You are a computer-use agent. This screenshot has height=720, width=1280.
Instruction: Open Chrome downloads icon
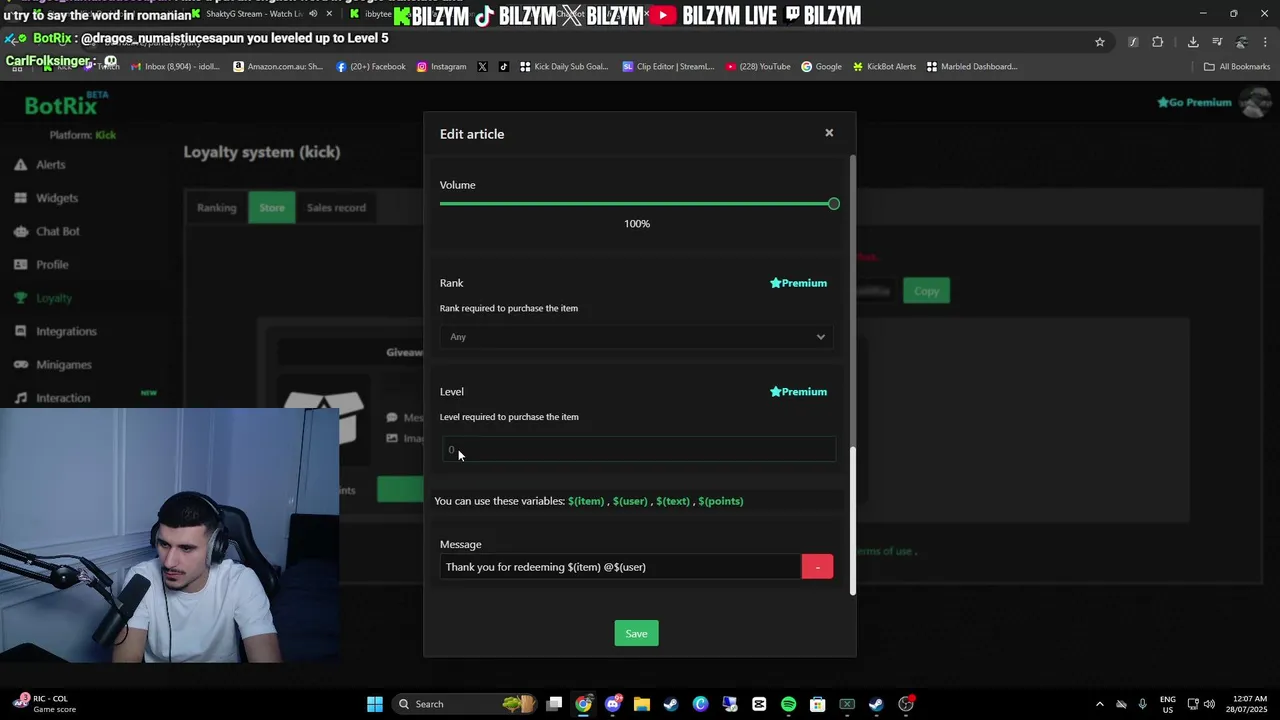[1193, 42]
